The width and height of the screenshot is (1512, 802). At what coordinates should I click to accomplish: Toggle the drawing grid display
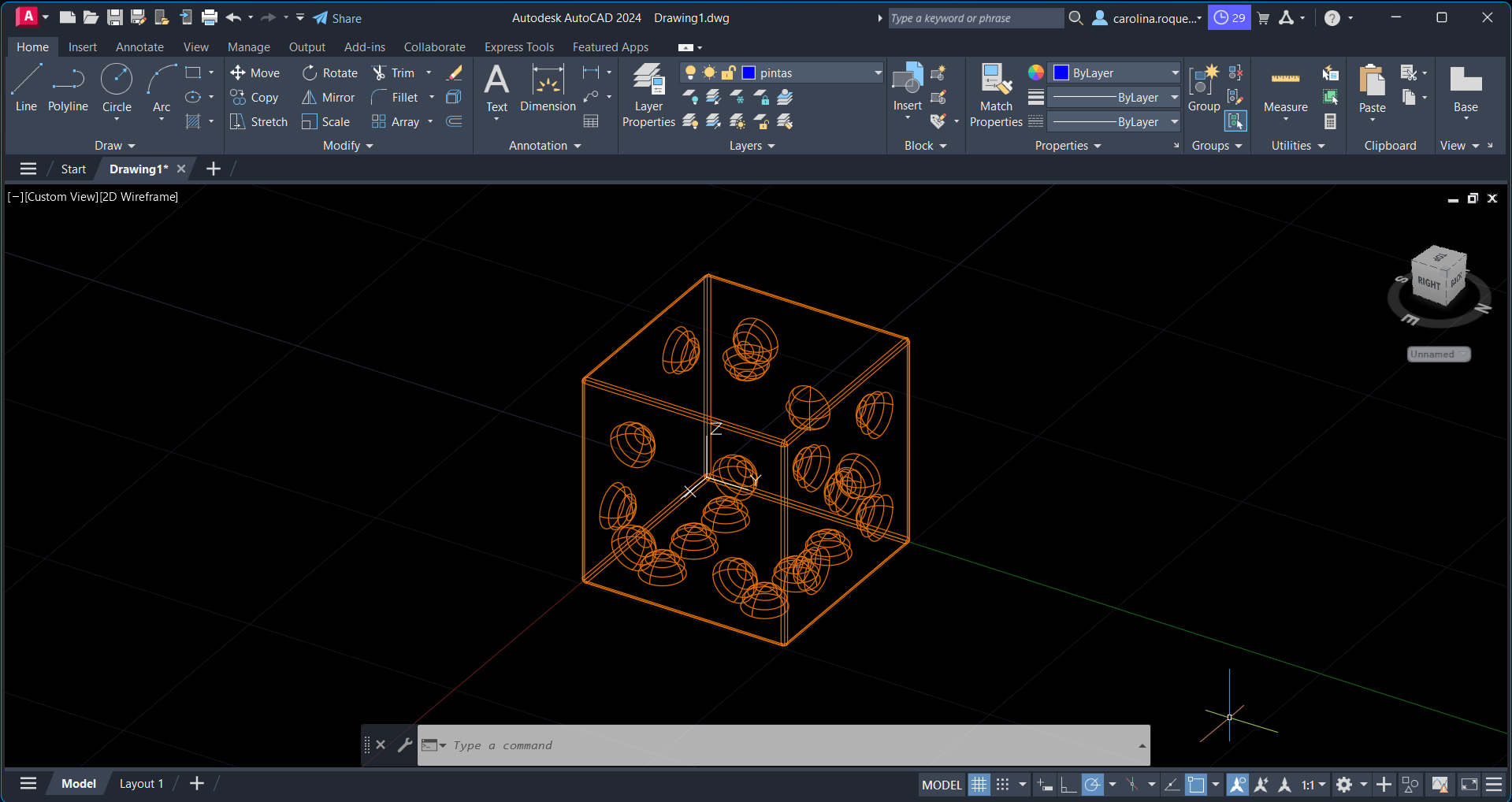click(x=979, y=785)
